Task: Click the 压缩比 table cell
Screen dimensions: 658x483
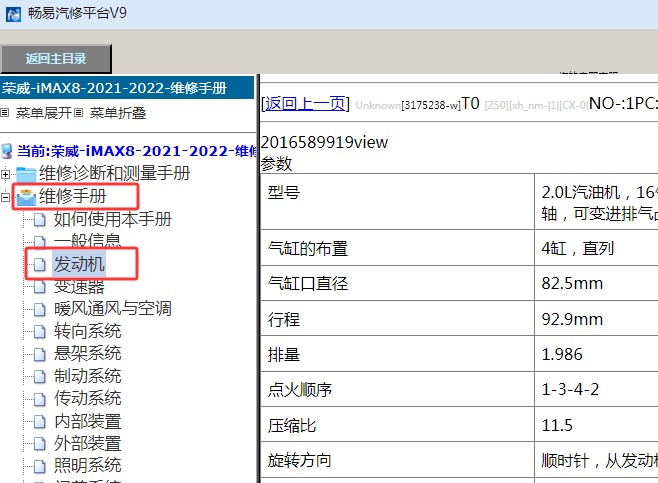Action: tap(397, 425)
